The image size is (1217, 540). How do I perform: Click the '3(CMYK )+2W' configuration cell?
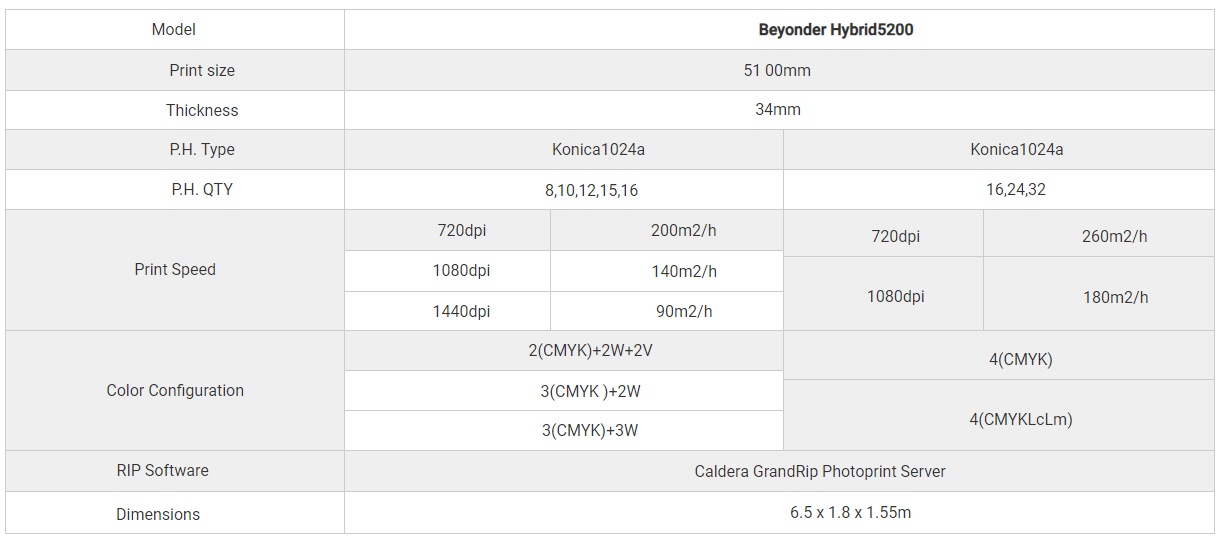point(564,391)
